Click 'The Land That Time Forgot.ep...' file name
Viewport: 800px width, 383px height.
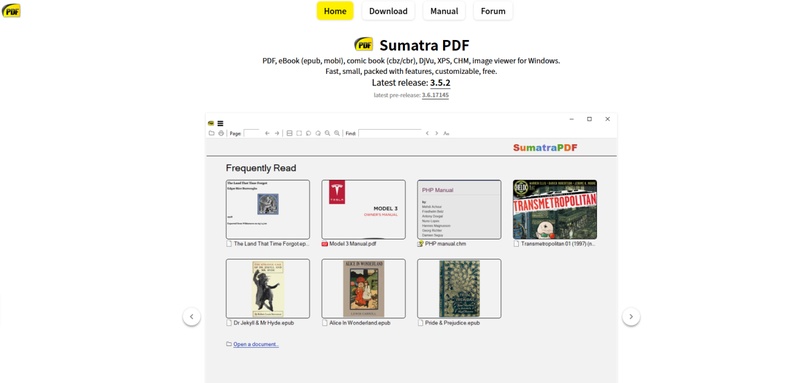point(271,244)
